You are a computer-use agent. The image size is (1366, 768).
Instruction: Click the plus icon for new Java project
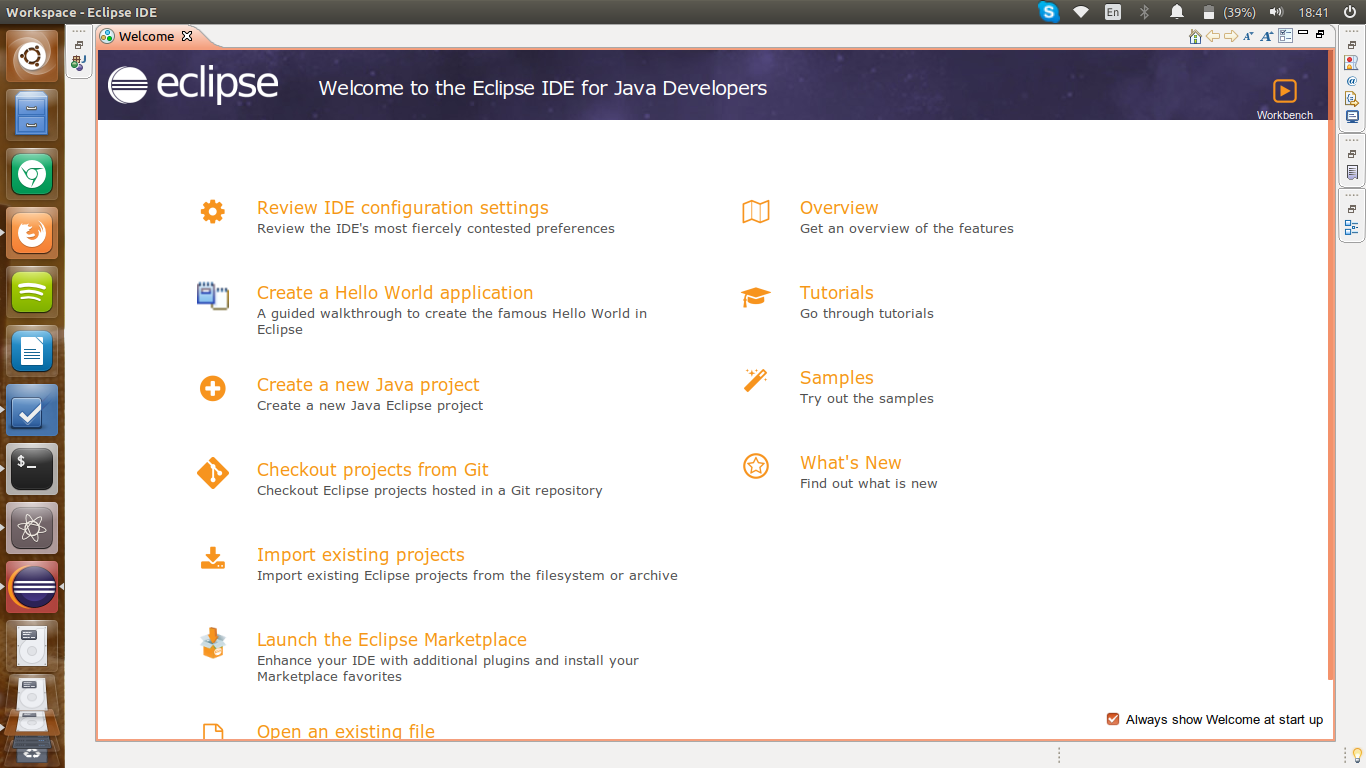212,388
